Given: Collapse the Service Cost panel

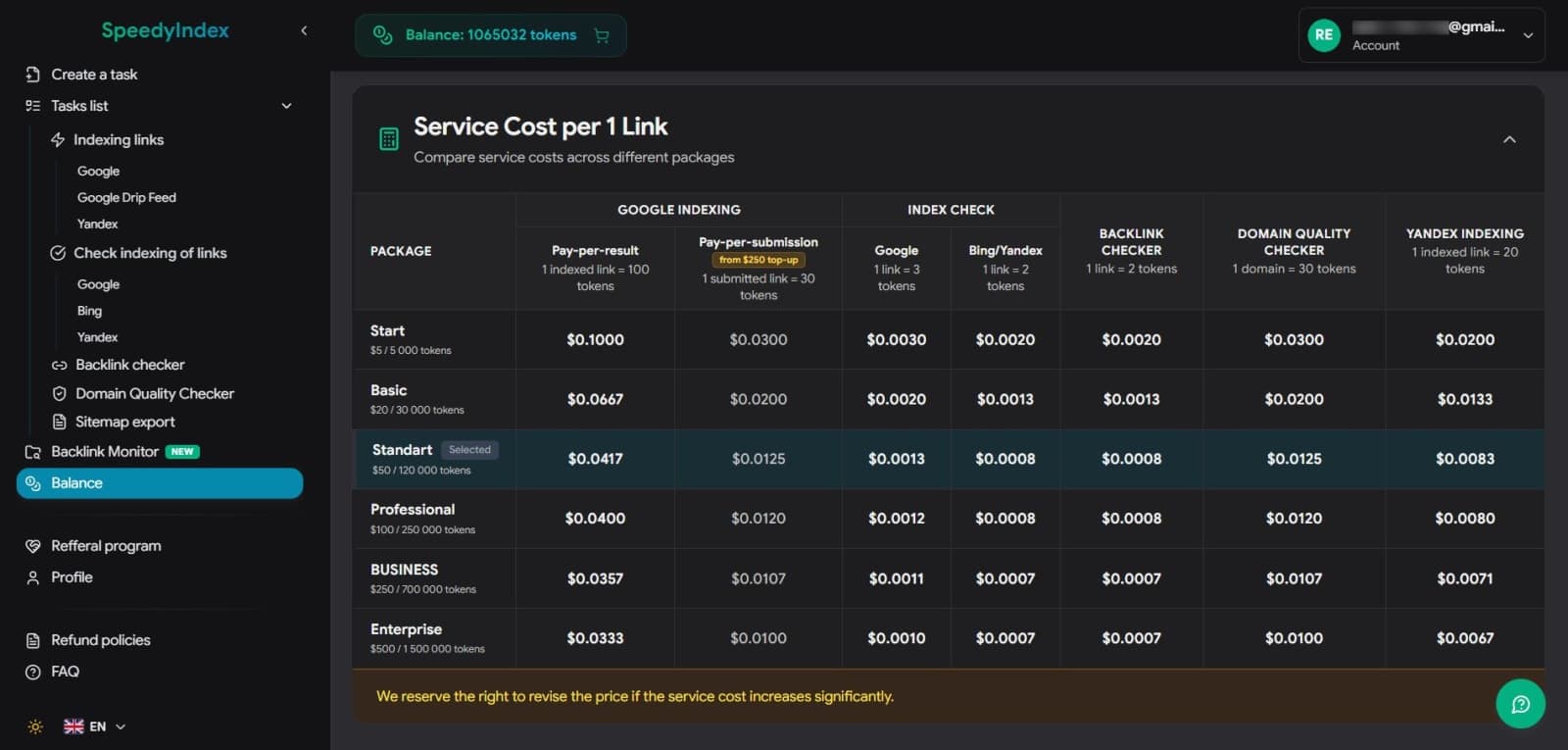Looking at the screenshot, I should tap(1509, 139).
